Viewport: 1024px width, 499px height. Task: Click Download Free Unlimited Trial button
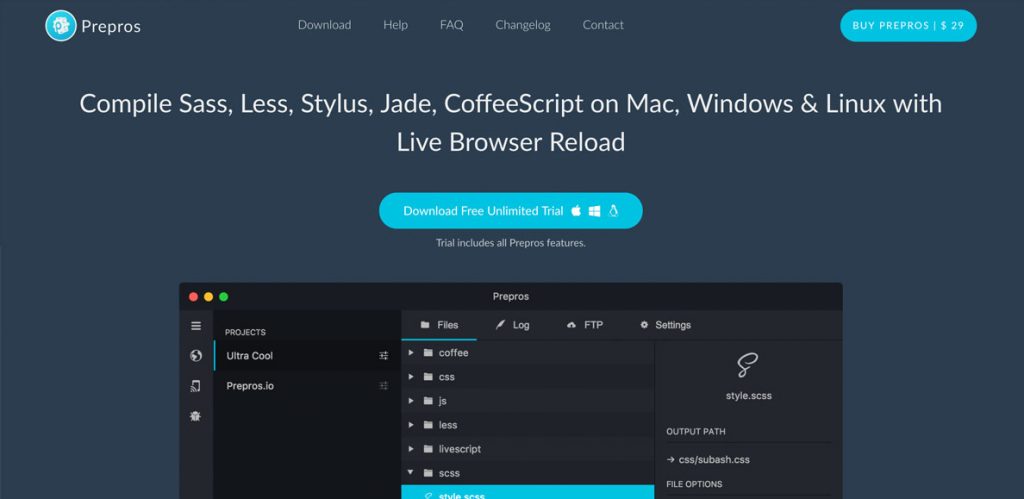(x=510, y=211)
